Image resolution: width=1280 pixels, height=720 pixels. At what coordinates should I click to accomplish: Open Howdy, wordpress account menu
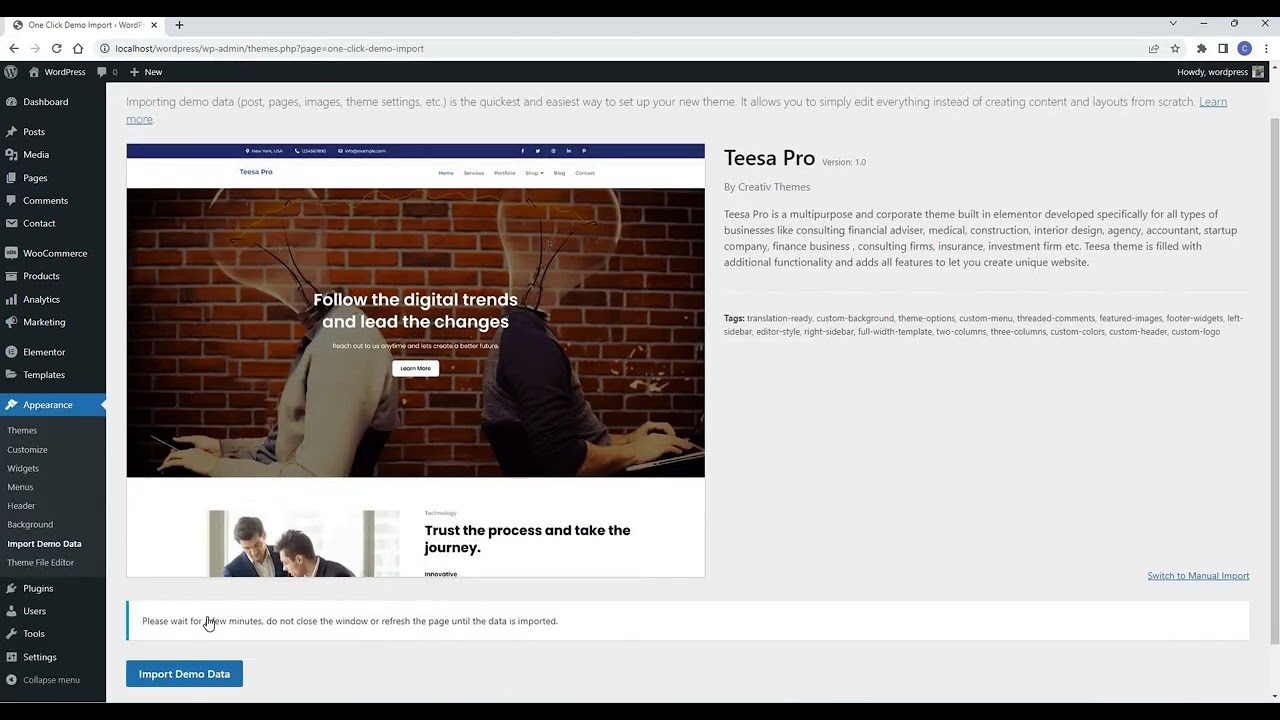[x=1220, y=72]
